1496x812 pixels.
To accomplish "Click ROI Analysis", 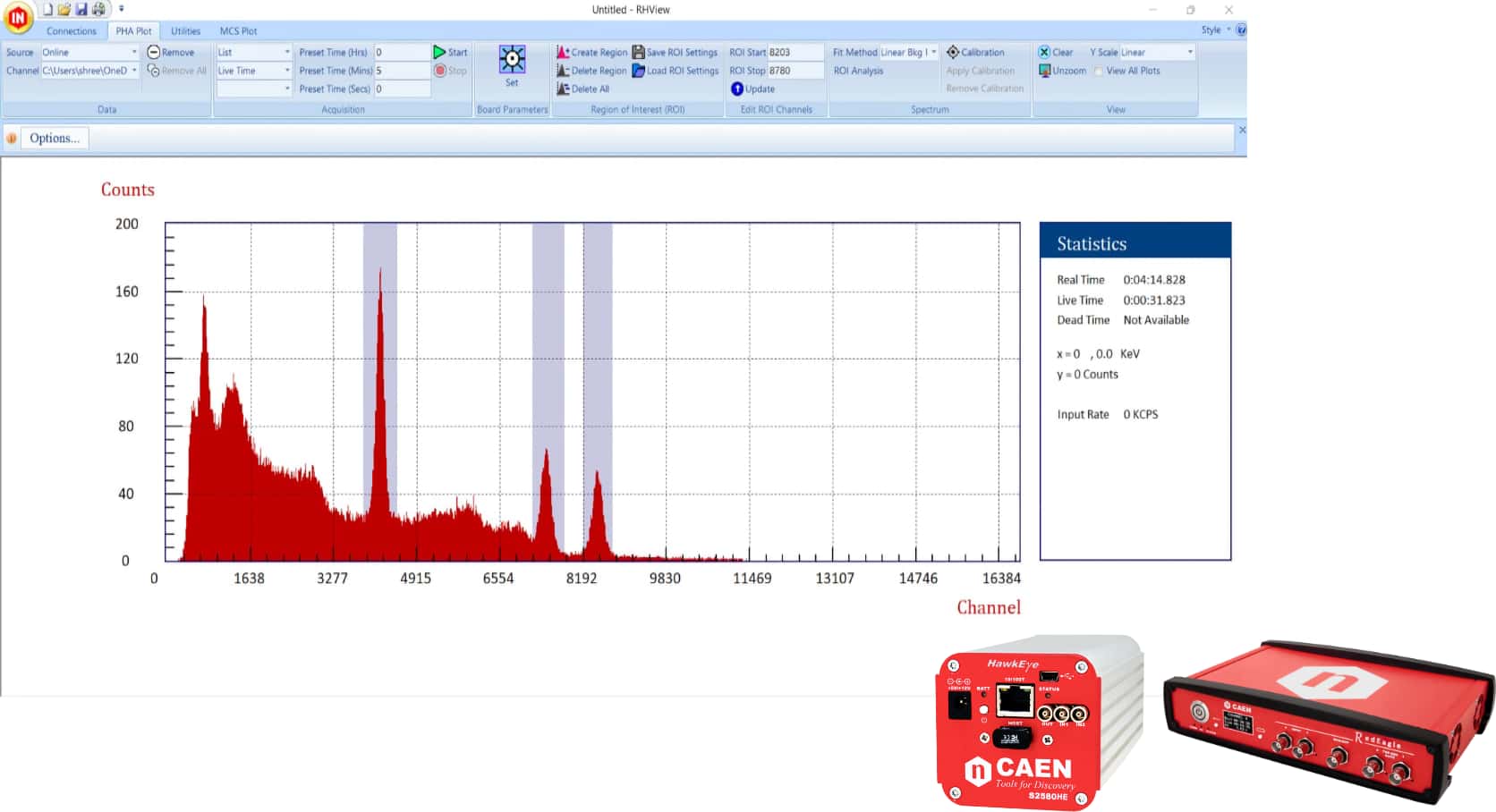I will [x=858, y=71].
